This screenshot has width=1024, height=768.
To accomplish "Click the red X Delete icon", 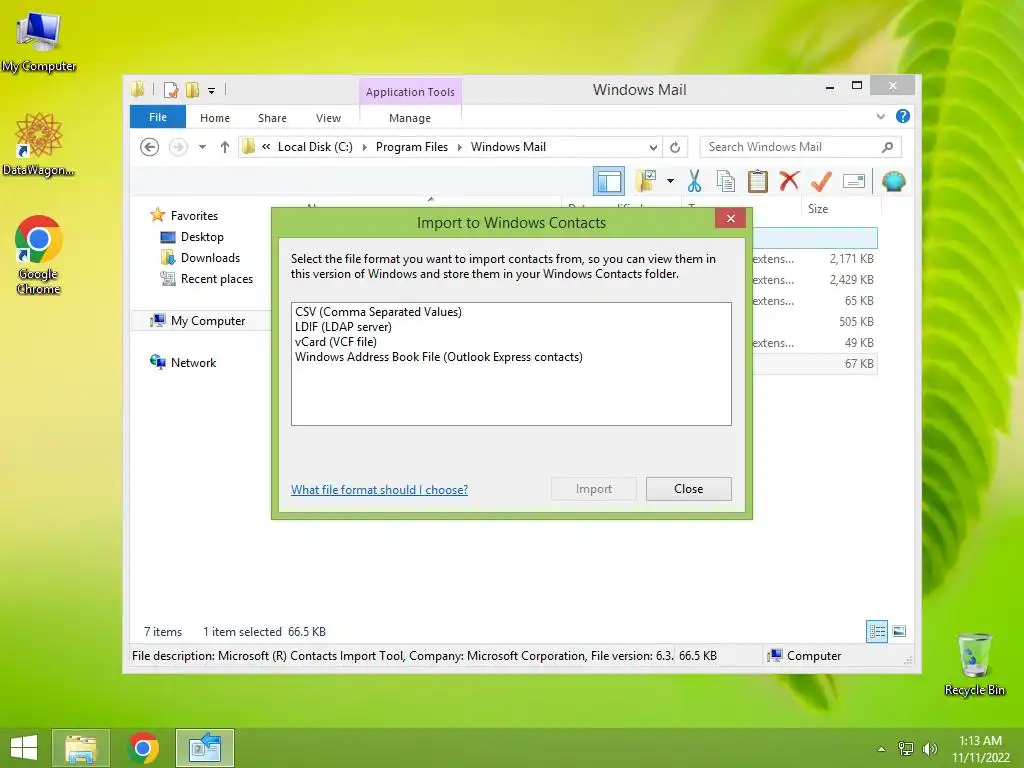I will pyautogui.click(x=789, y=180).
